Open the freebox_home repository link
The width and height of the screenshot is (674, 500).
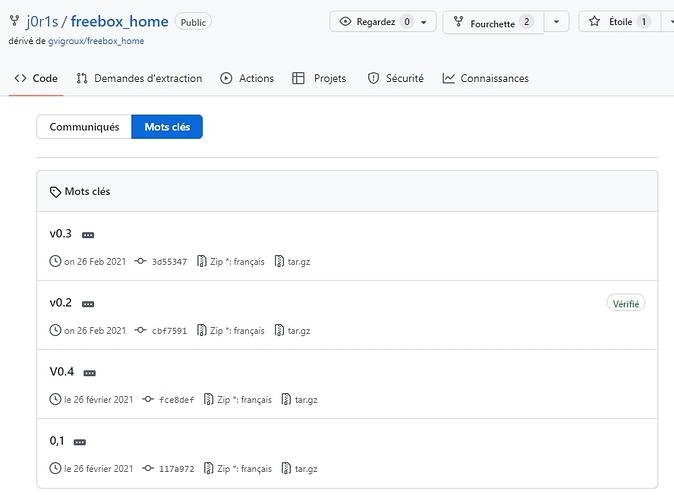tap(119, 21)
